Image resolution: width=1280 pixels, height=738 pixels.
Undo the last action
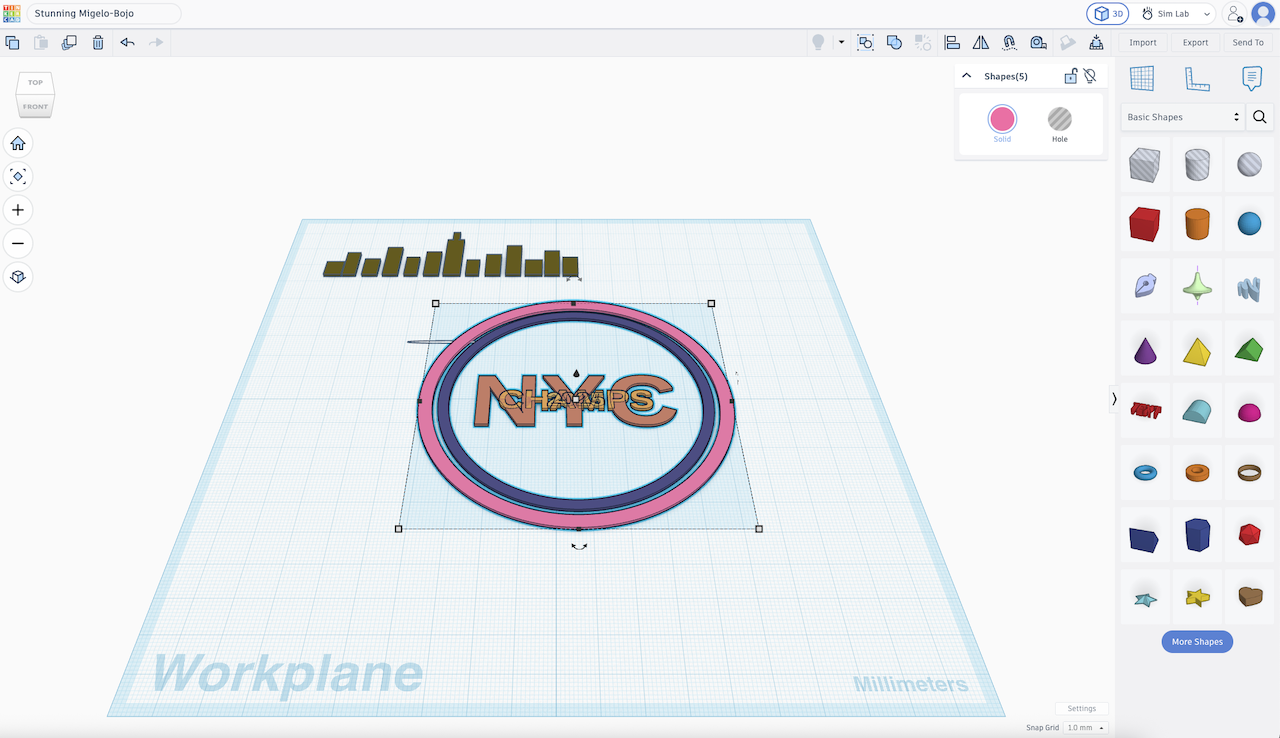[127, 43]
